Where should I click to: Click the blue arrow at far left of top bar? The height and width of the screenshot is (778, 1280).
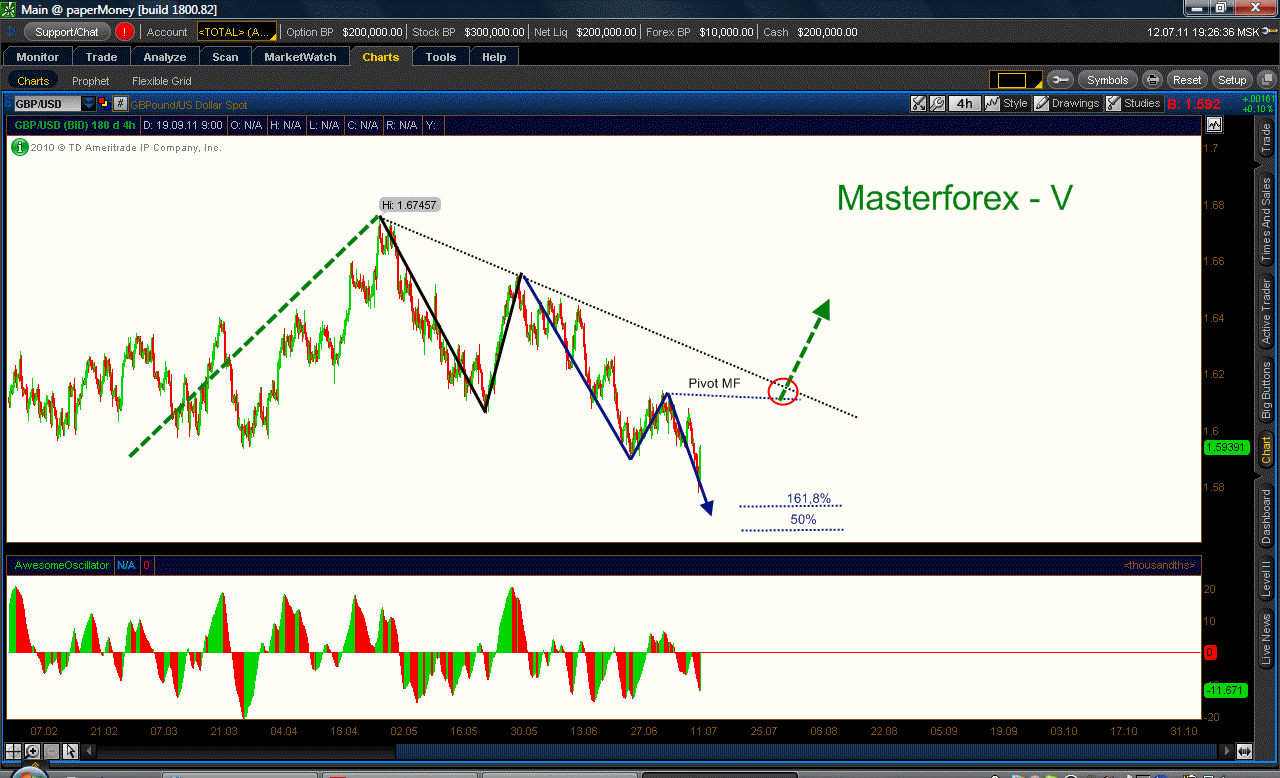pos(11,32)
